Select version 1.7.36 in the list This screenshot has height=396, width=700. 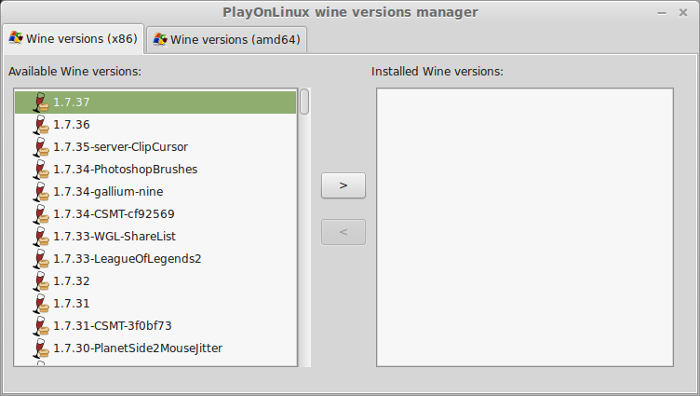[155, 125]
